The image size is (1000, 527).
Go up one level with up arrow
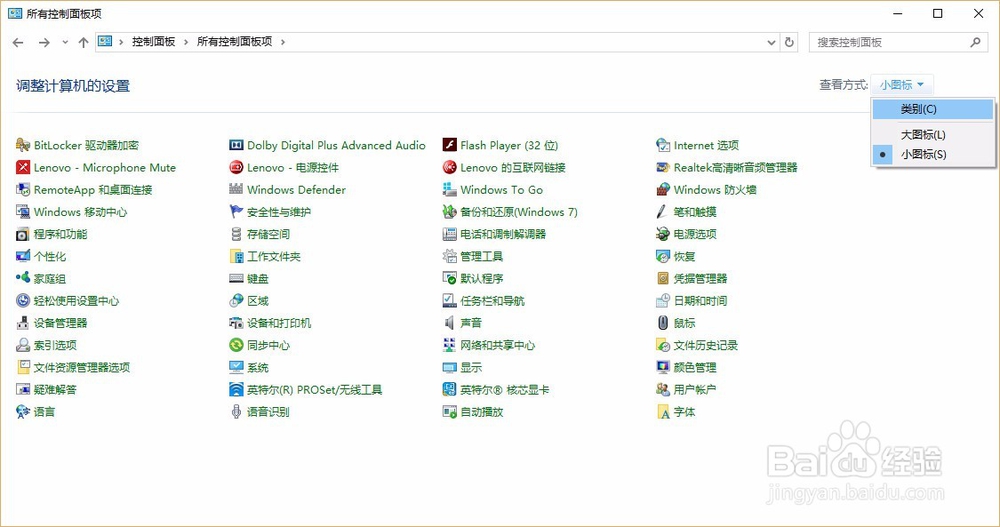[84, 43]
